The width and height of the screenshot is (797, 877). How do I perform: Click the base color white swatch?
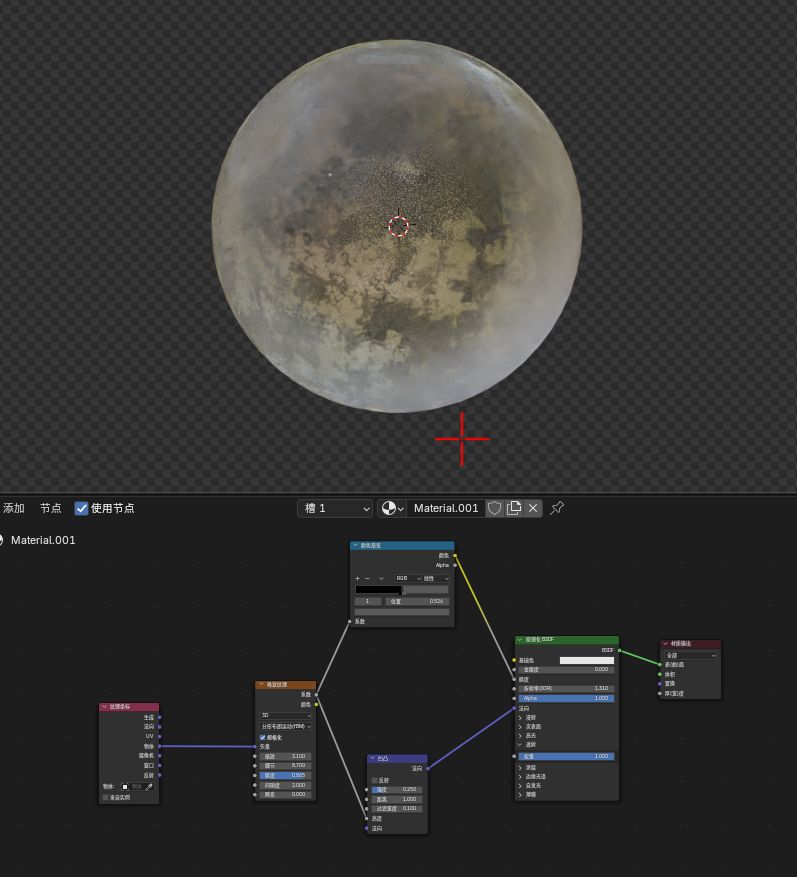[x=587, y=660]
